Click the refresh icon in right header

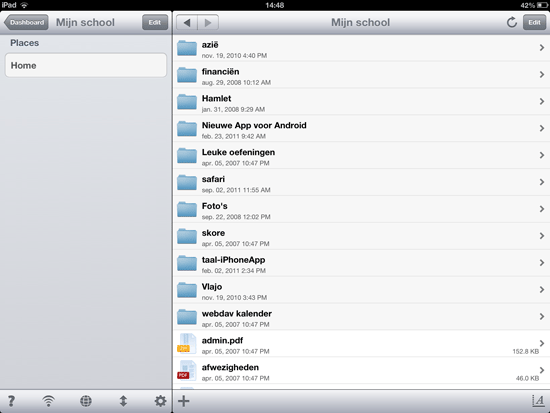tap(512, 22)
